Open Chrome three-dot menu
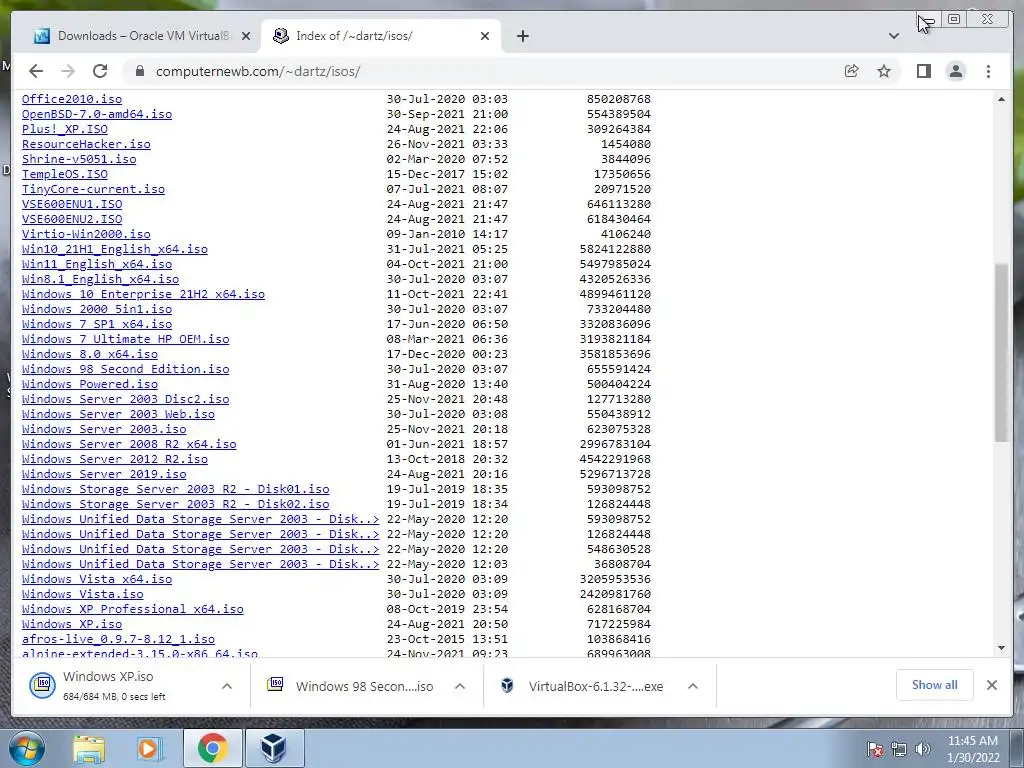 [x=989, y=71]
